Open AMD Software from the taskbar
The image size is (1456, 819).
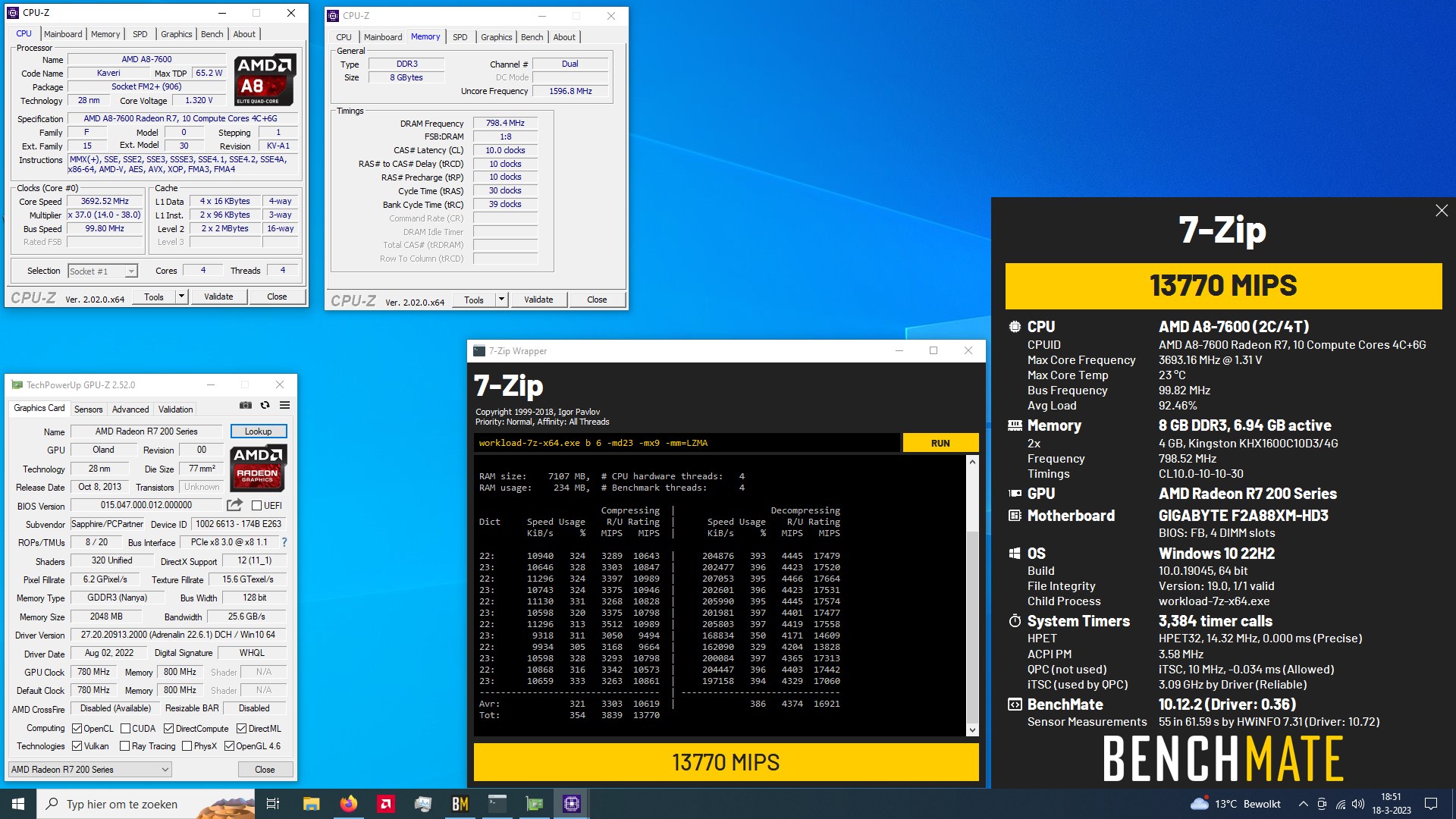click(385, 804)
